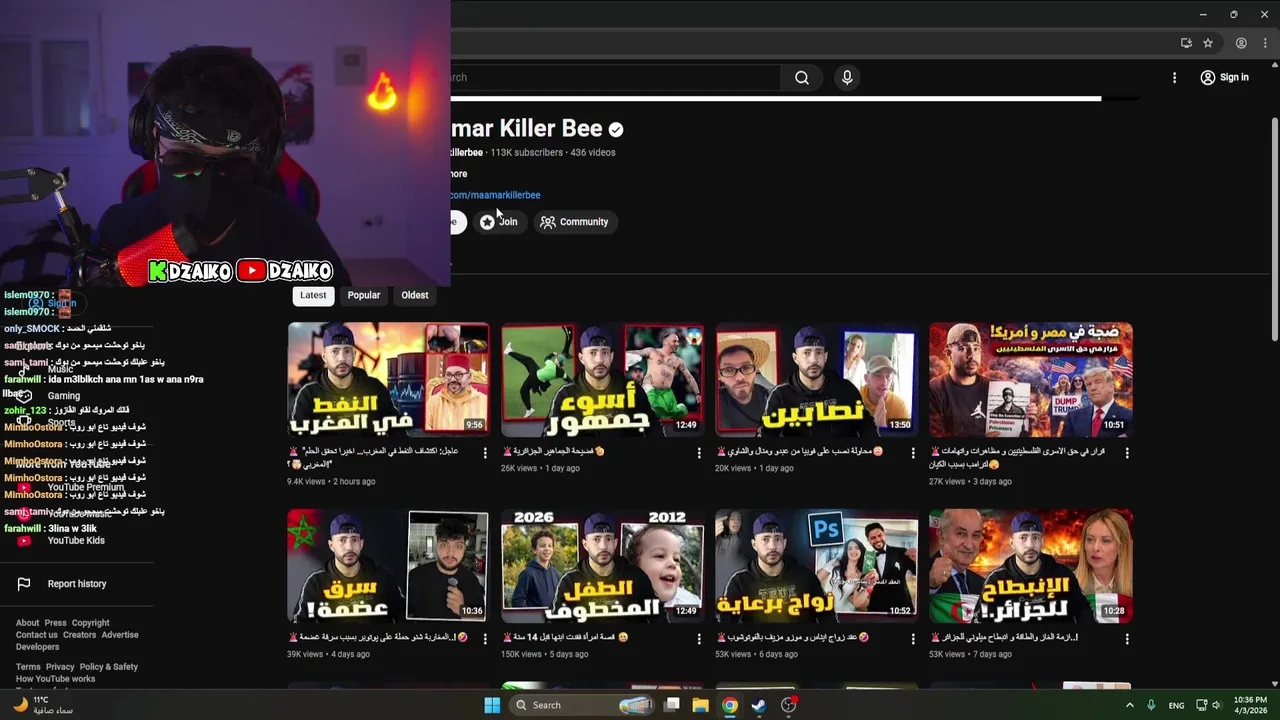This screenshot has height=720, width=1280.
Task: Click the Press footer link
Action: point(55,623)
